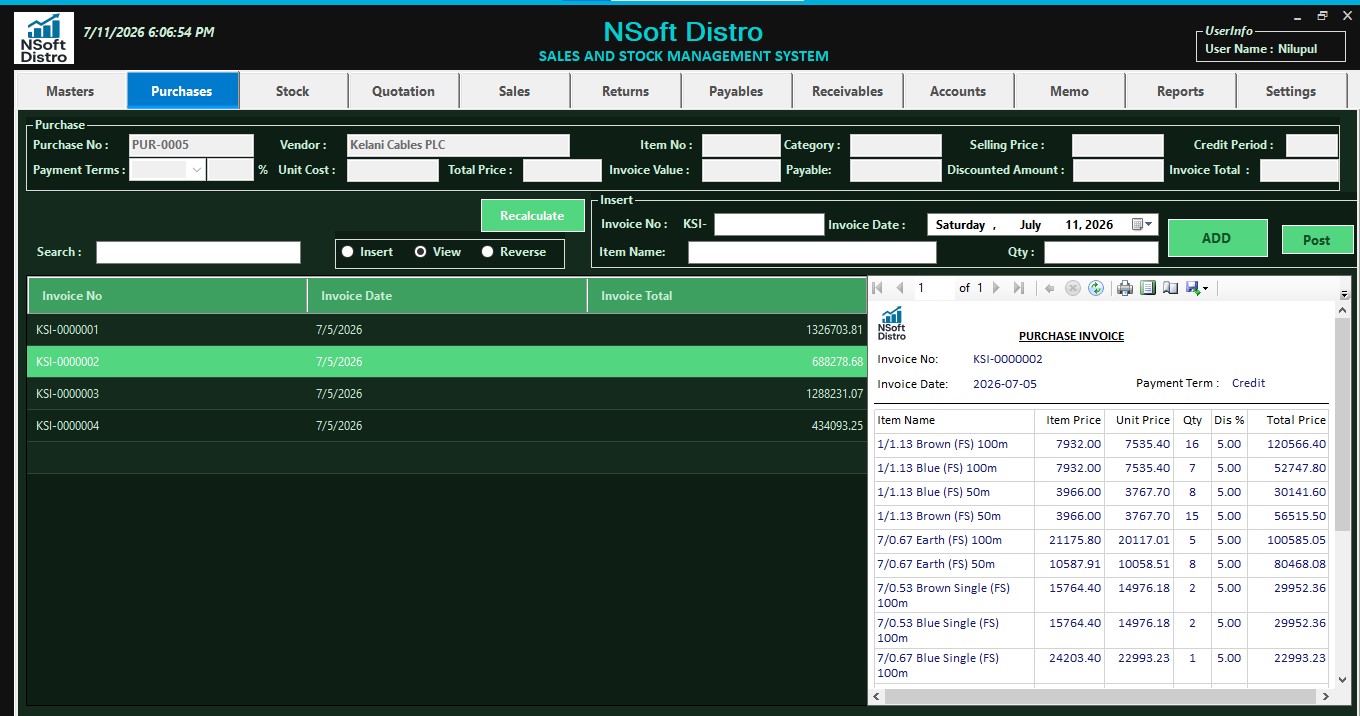
Task: Click the Unit Cost field
Action: point(392,170)
